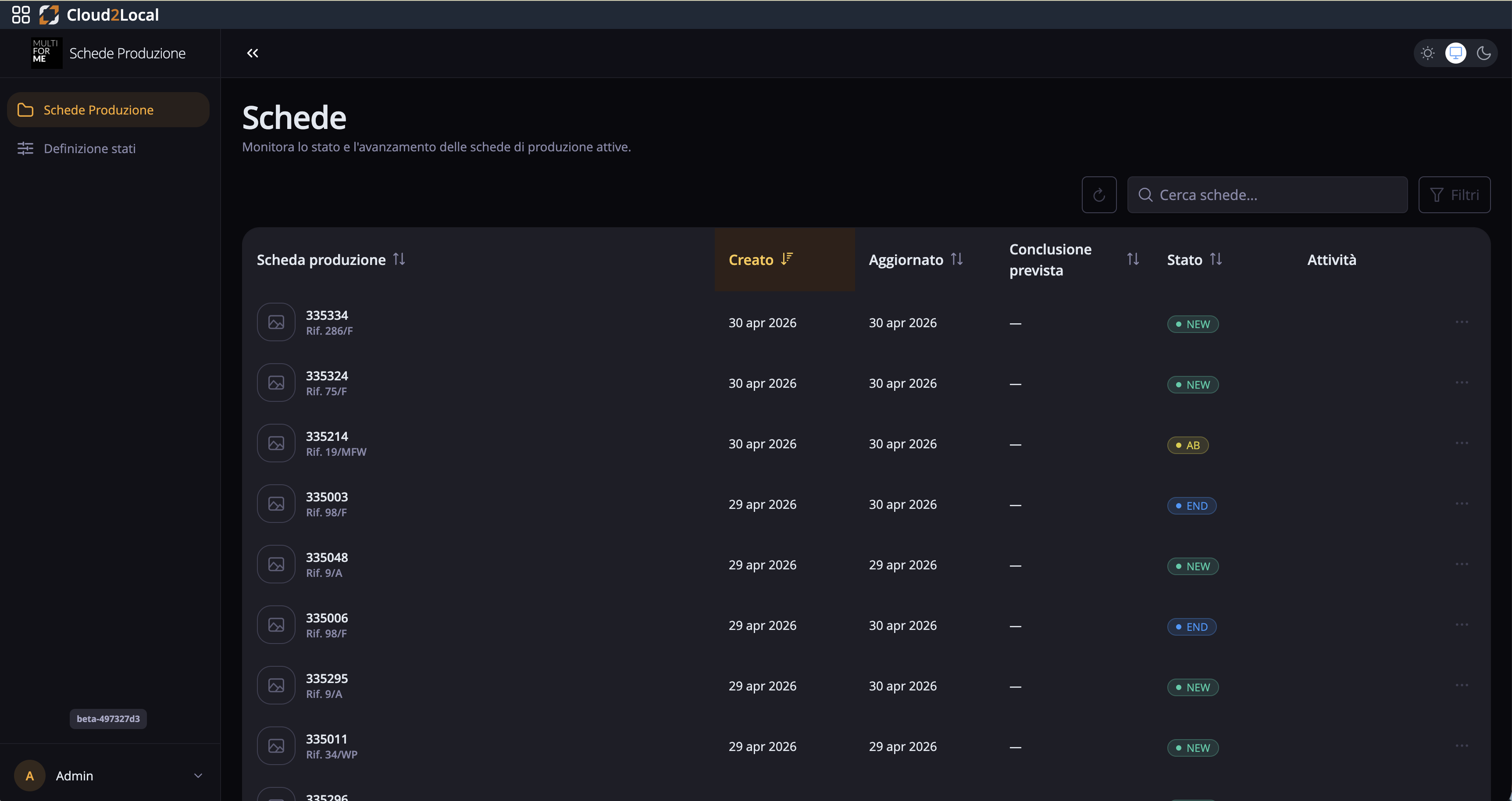Open scheda 335295 Rif. 9/A
Screen dimensions: 1512x801
pos(327,685)
